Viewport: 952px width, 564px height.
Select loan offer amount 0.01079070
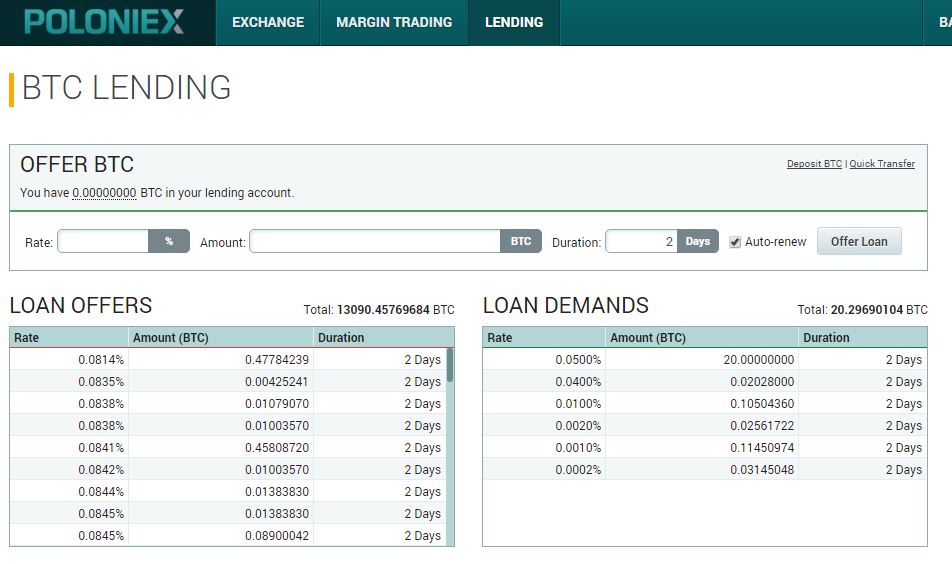point(277,403)
